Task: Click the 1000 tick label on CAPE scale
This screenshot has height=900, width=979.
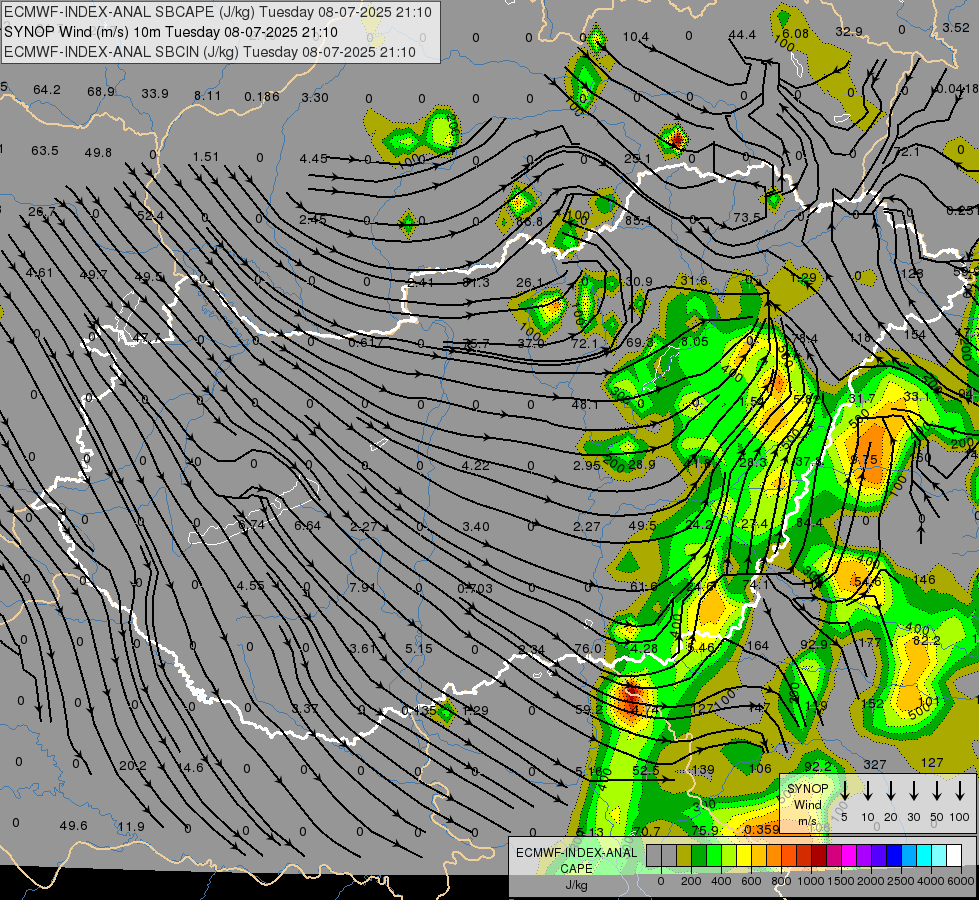Action: tap(811, 881)
